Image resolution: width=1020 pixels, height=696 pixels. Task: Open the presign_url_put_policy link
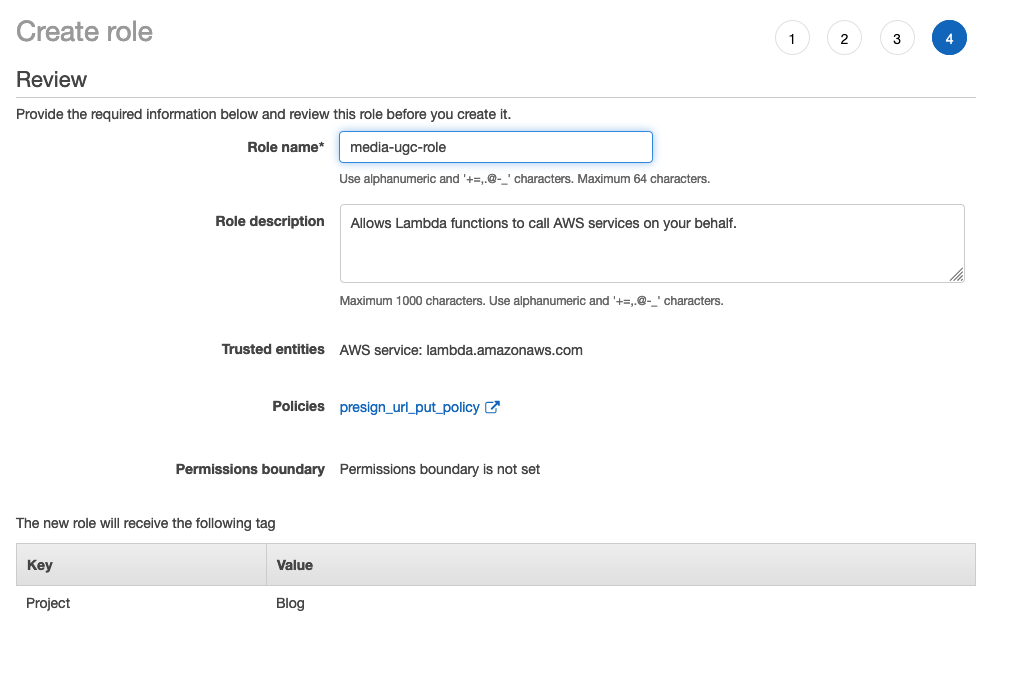tap(410, 407)
